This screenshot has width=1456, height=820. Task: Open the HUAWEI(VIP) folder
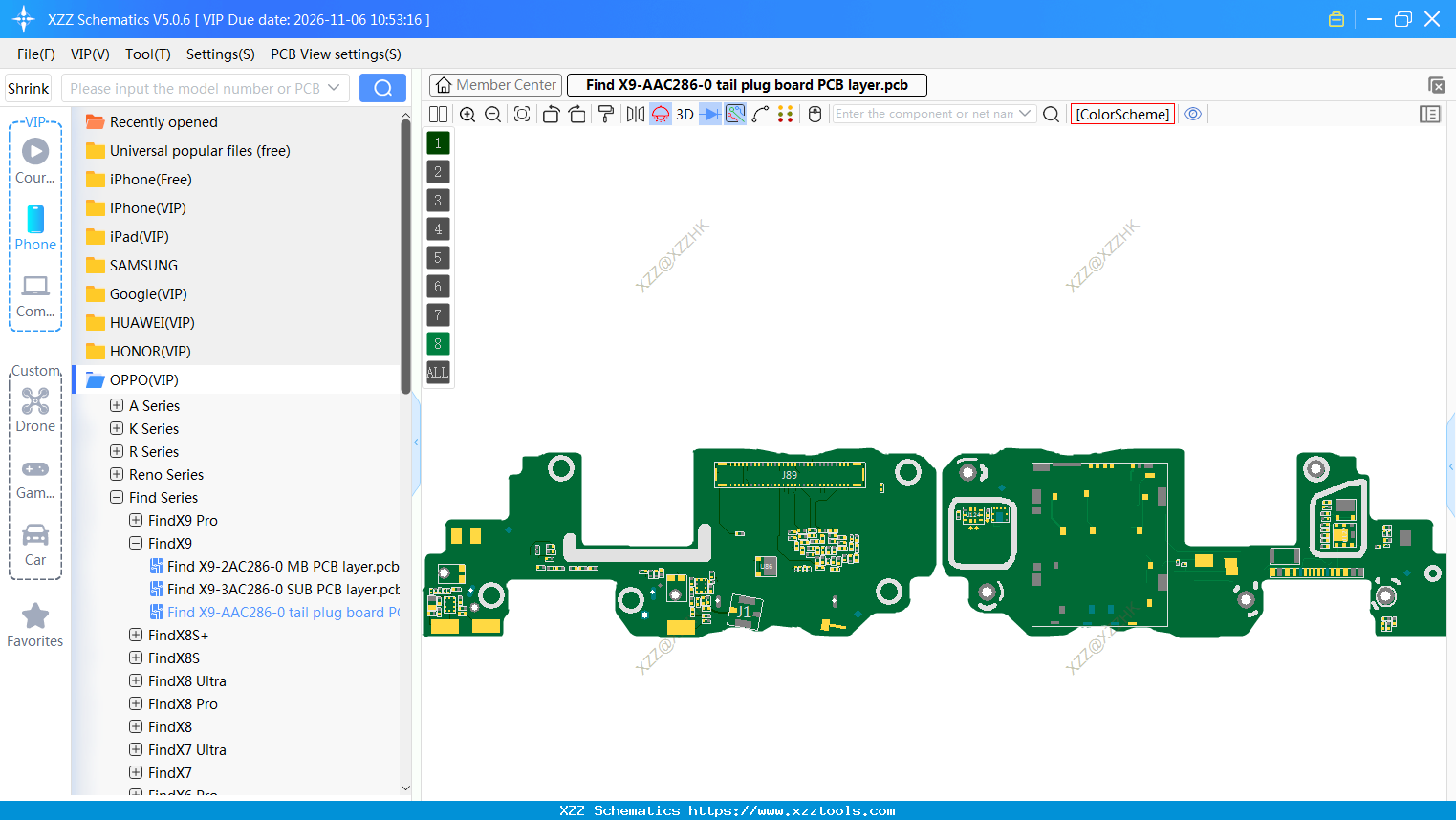151,322
